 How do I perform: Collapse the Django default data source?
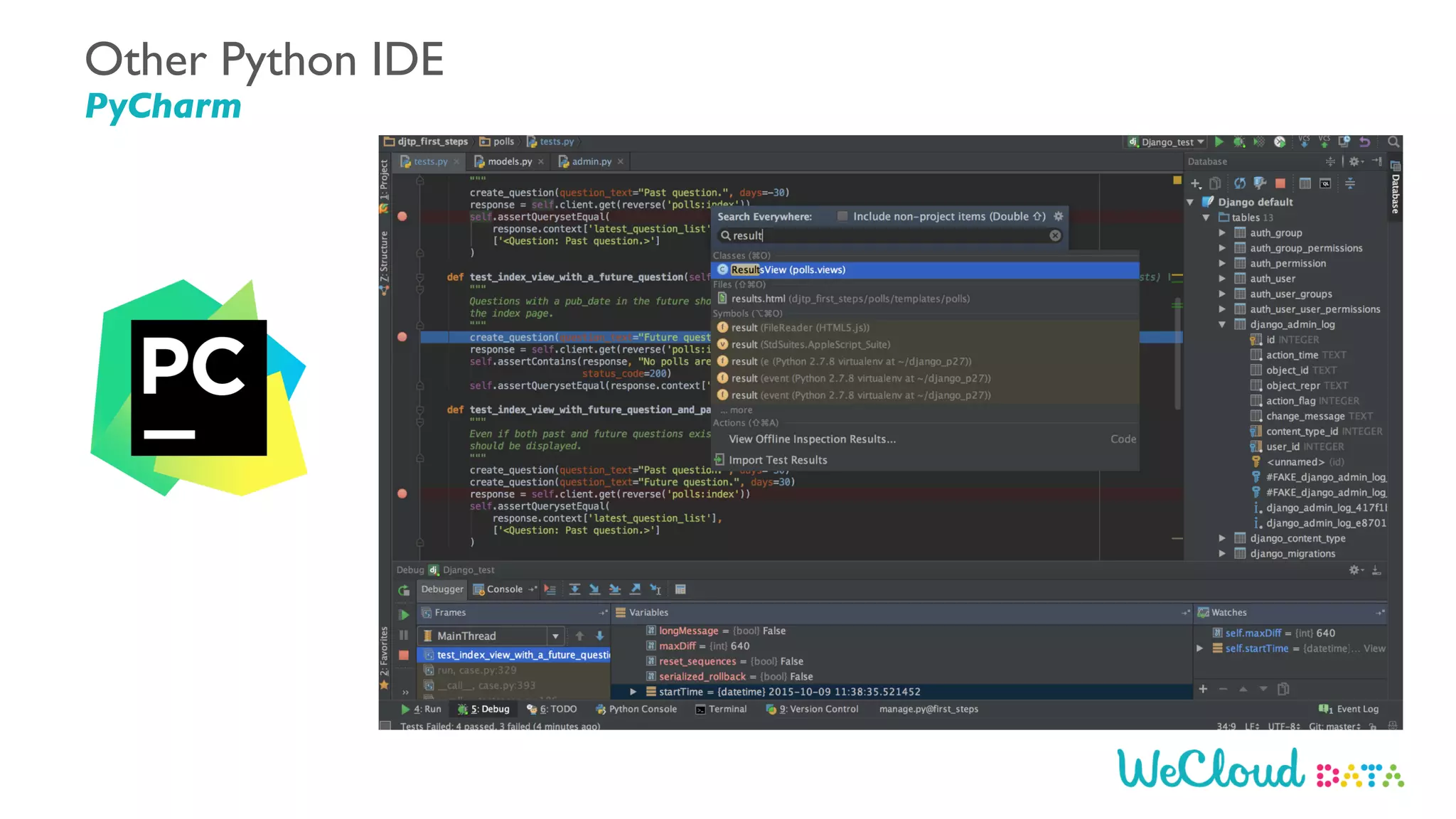[x=1190, y=203]
